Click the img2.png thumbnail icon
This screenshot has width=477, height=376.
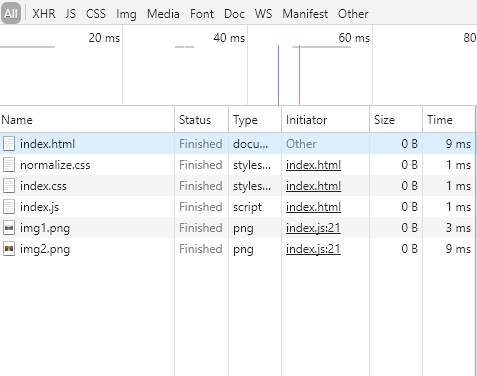9,249
